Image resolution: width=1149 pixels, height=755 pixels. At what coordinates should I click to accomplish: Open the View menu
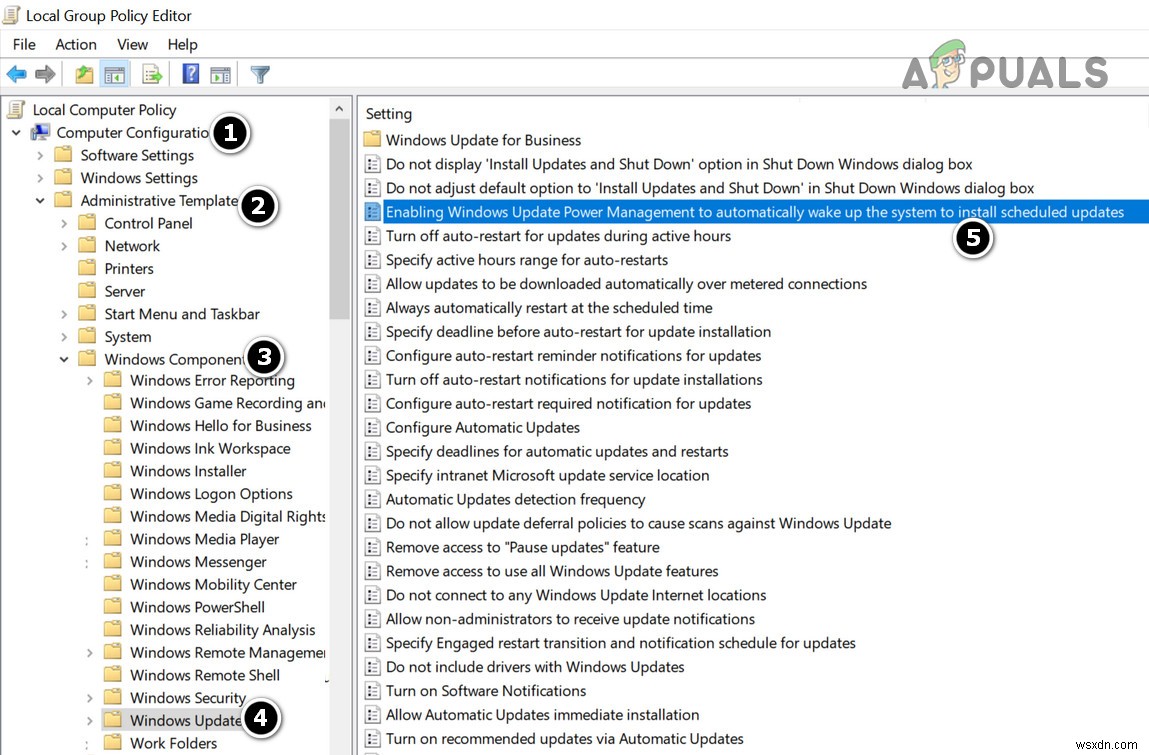(x=132, y=44)
